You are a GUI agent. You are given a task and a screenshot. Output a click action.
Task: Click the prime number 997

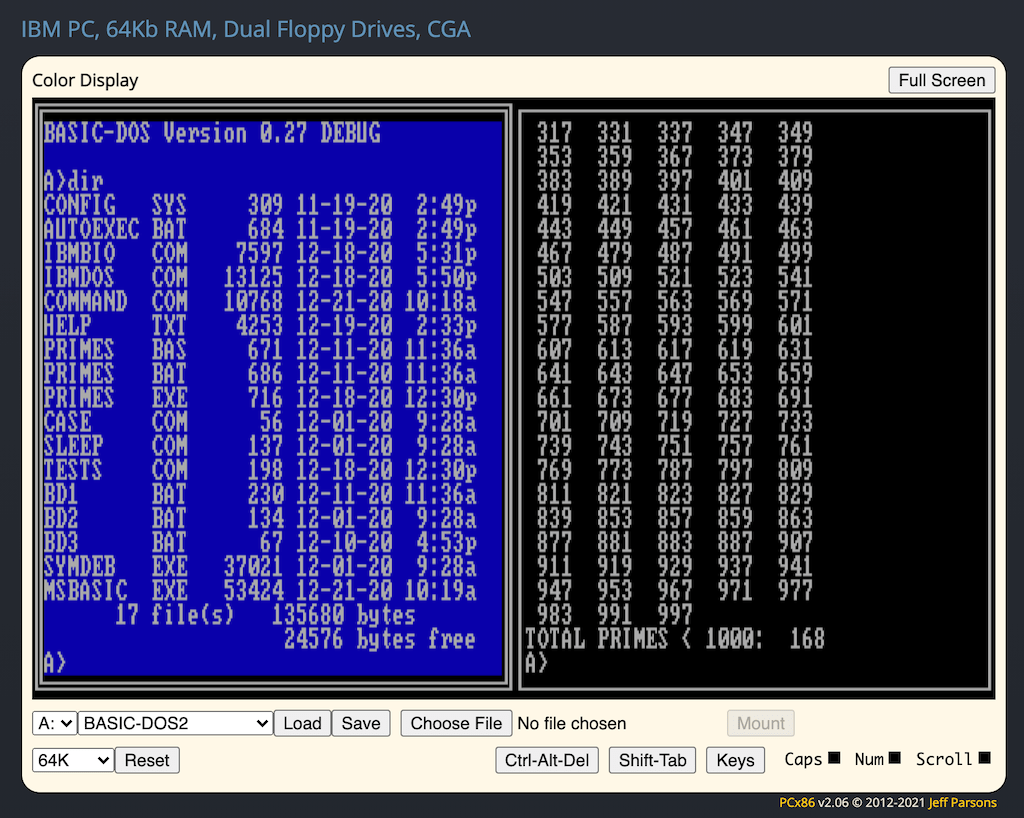click(x=675, y=615)
